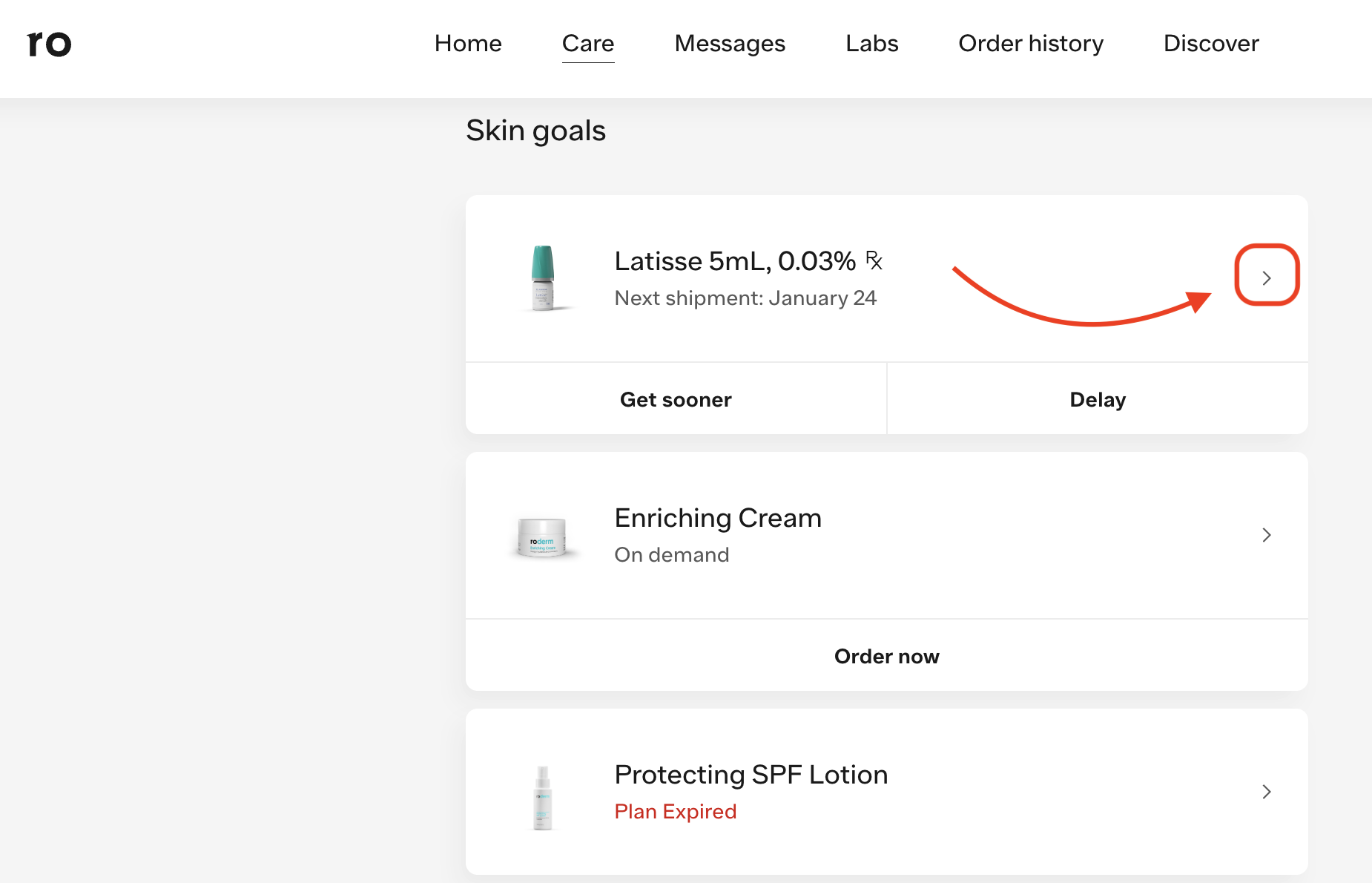The image size is (1372, 883).
Task: Click the Protecting SPF Lotion bottle image
Action: (543, 798)
